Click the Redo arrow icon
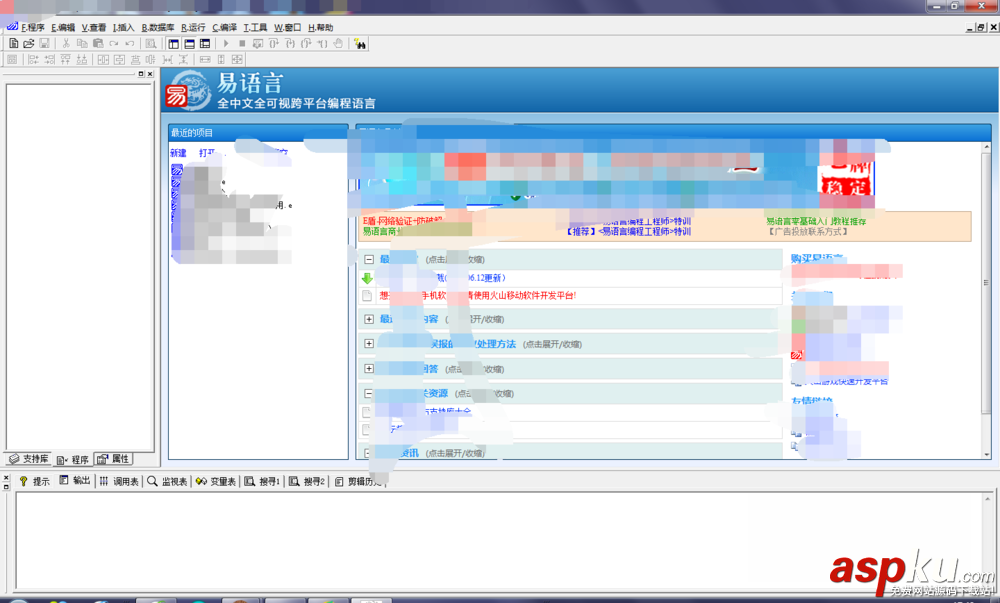This screenshot has height=603, width=1000. [114, 43]
